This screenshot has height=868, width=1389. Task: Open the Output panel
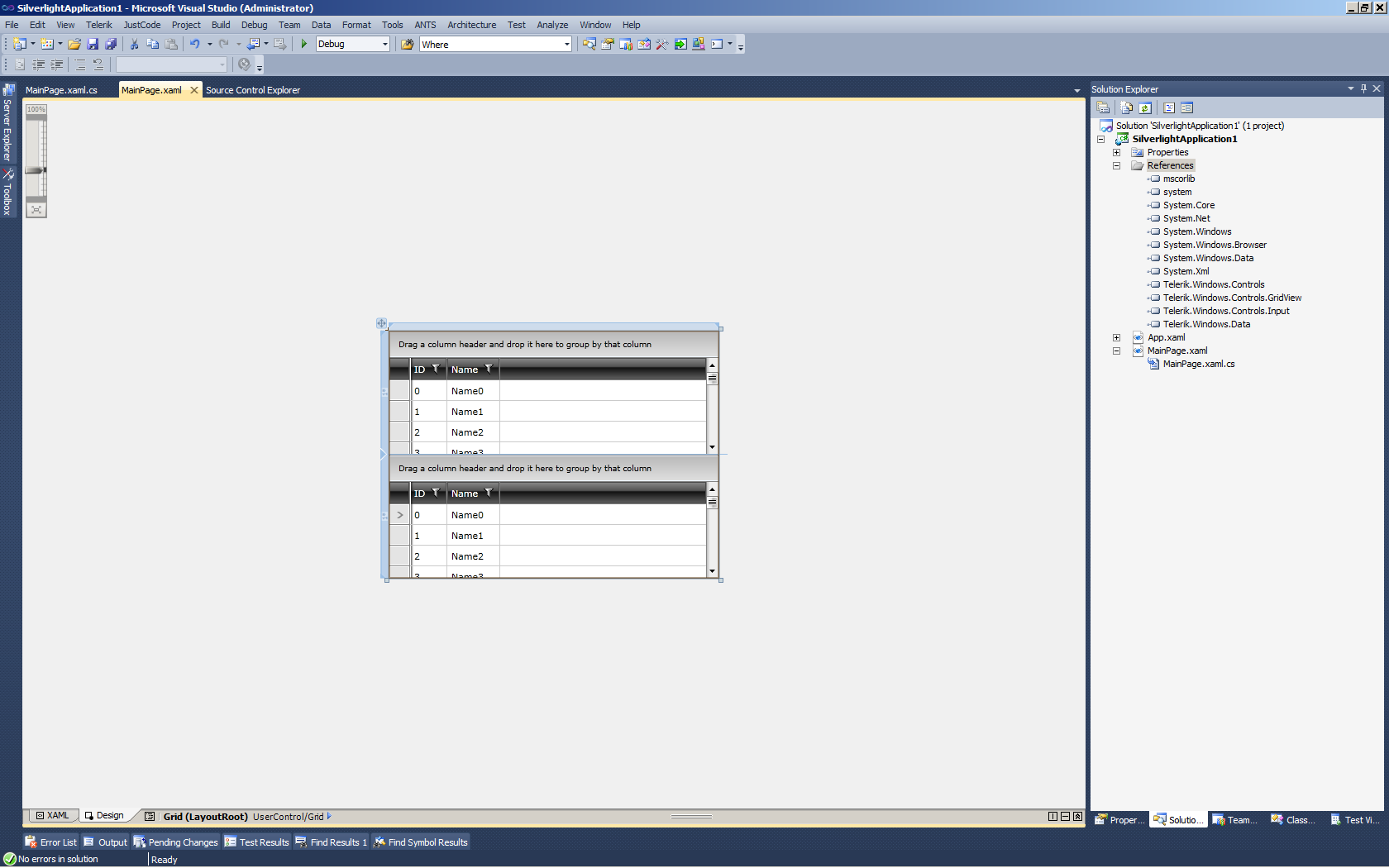point(105,842)
